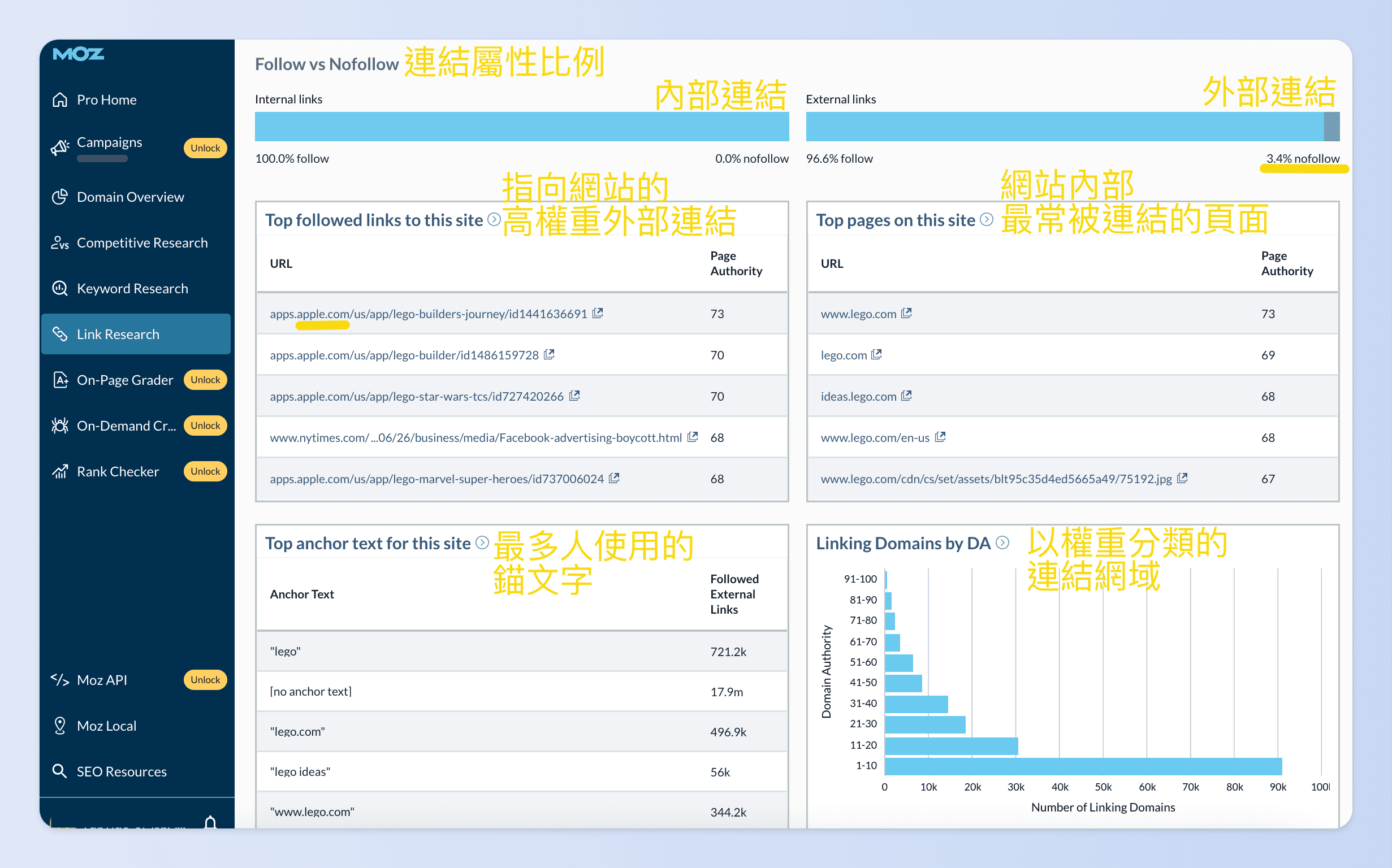Expand Linking Domains by DA
1392x868 pixels.
click(x=1003, y=543)
